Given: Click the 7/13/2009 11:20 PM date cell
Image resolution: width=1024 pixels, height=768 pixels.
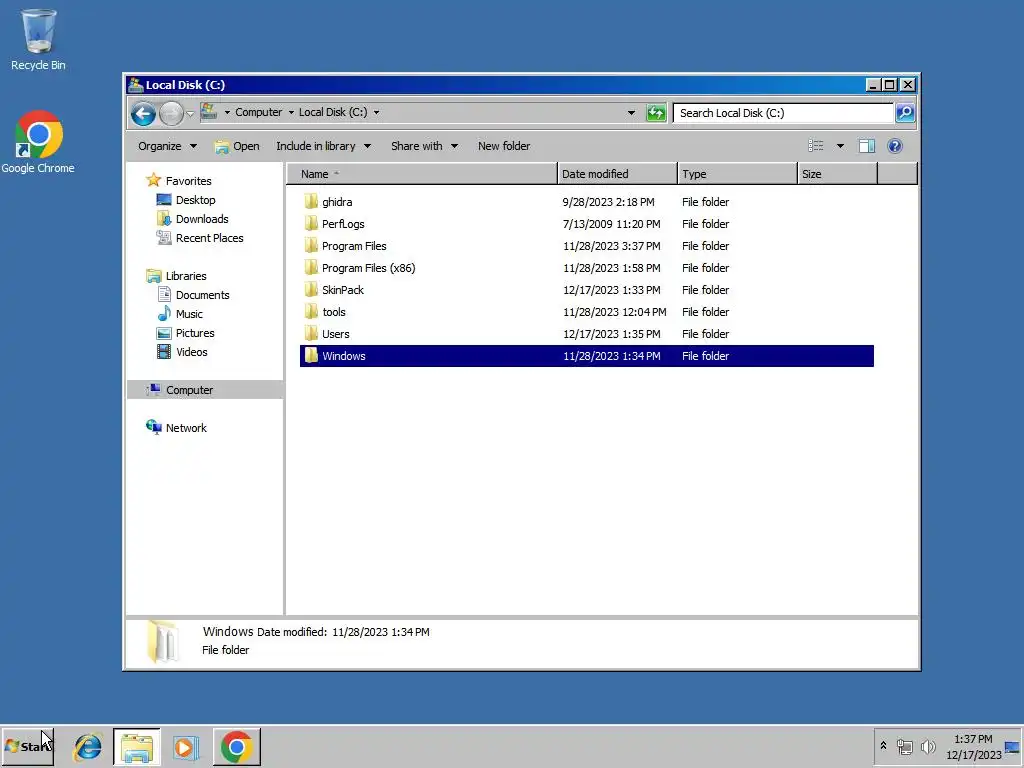Looking at the screenshot, I should [x=611, y=224].
